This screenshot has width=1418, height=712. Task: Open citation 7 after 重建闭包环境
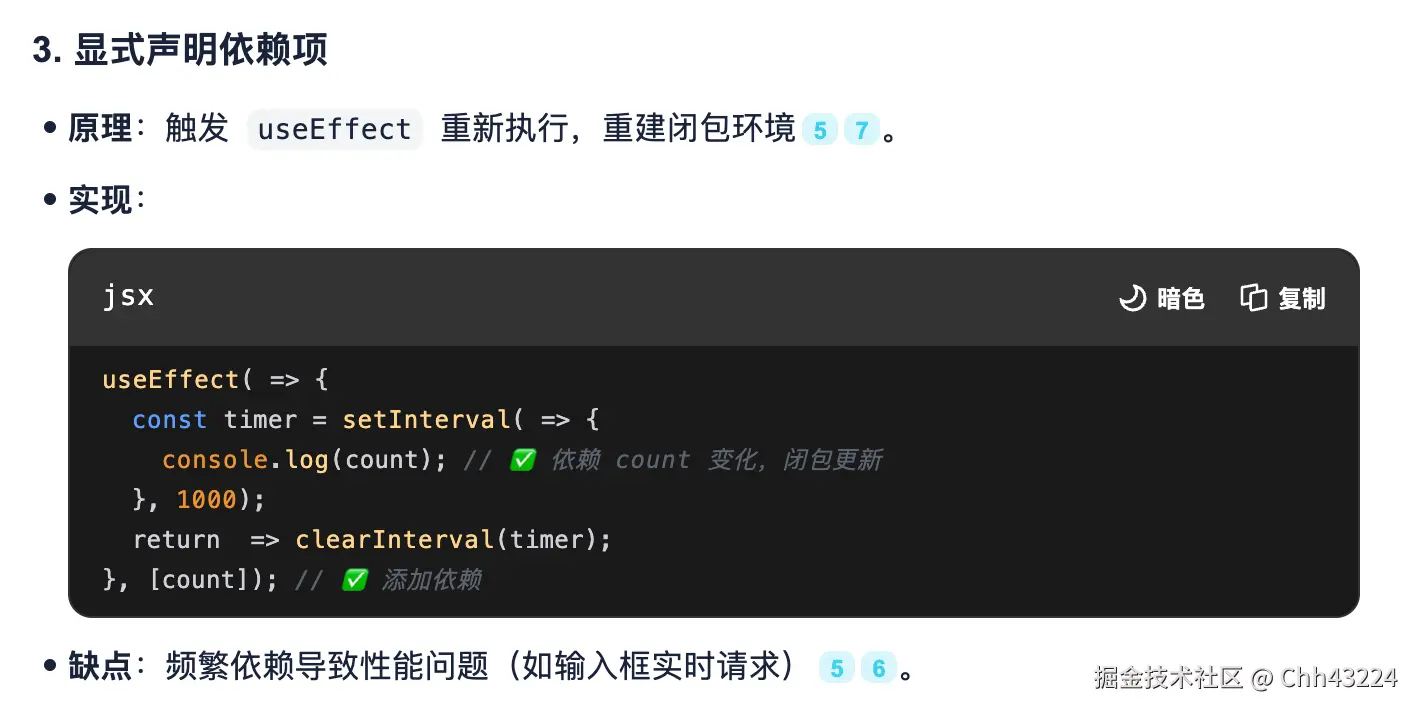(x=861, y=130)
